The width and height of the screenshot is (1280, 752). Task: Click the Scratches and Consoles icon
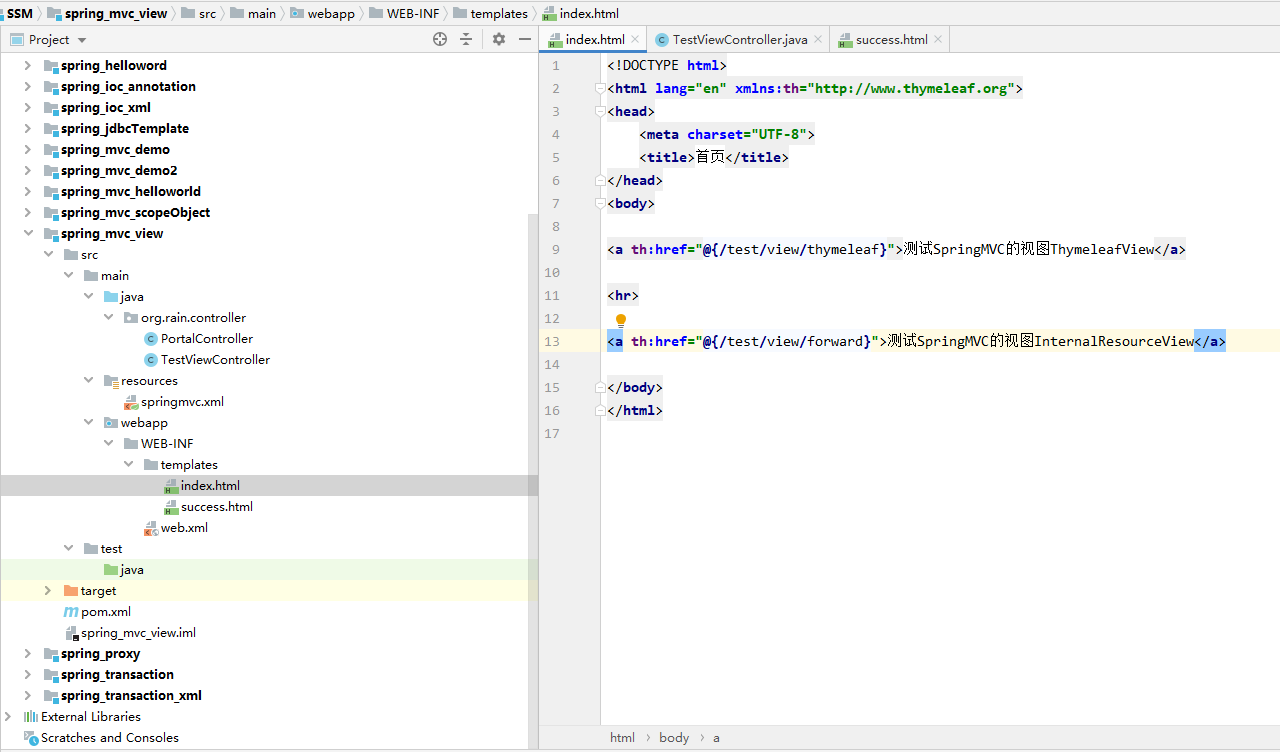coord(30,738)
